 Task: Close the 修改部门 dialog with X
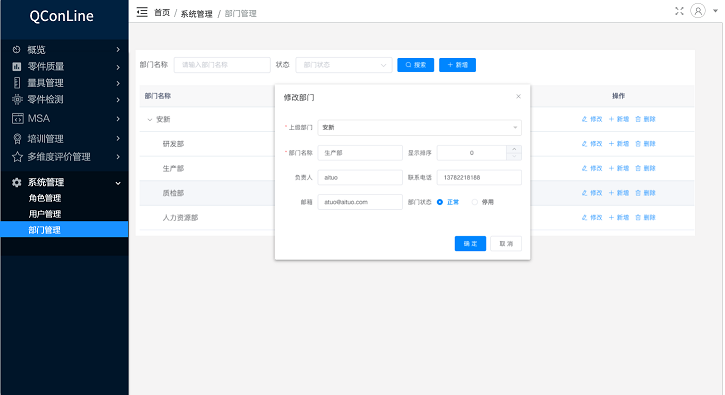[518, 96]
